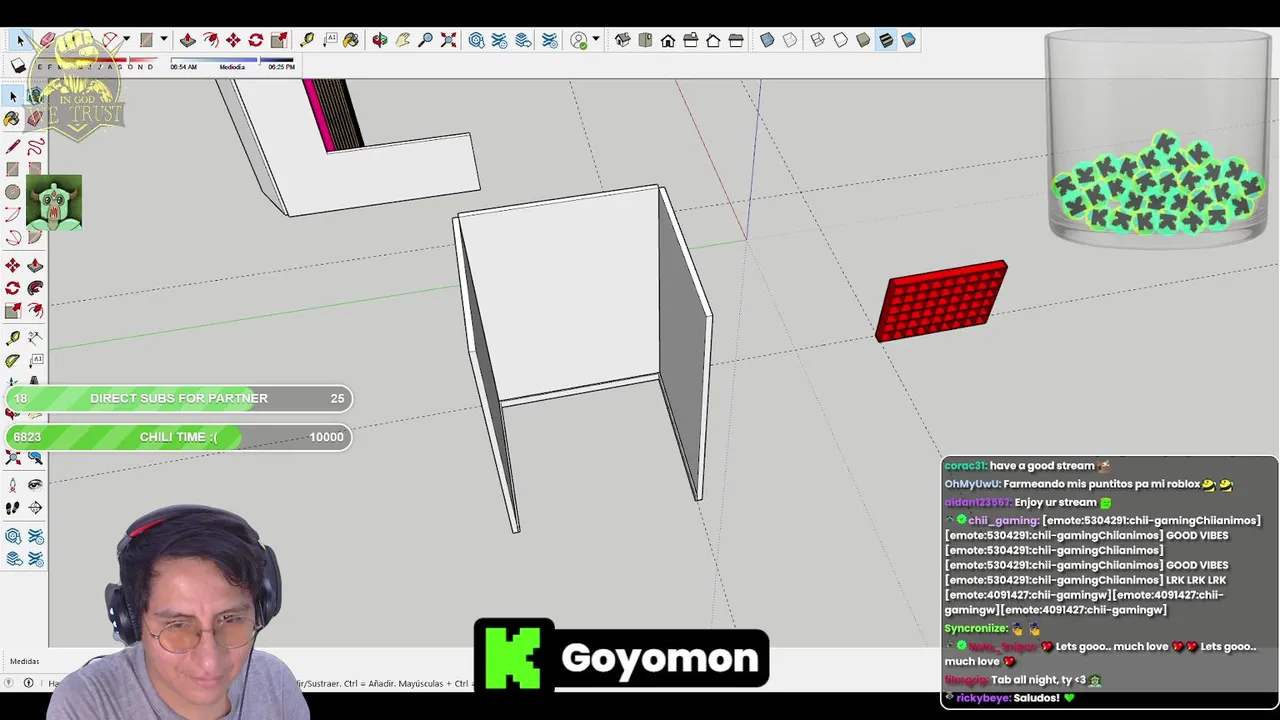This screenshot has width=1280, height=720.
Task: Choose the Zoom magnifier in top toolbar
Action: tap(426, 40)
